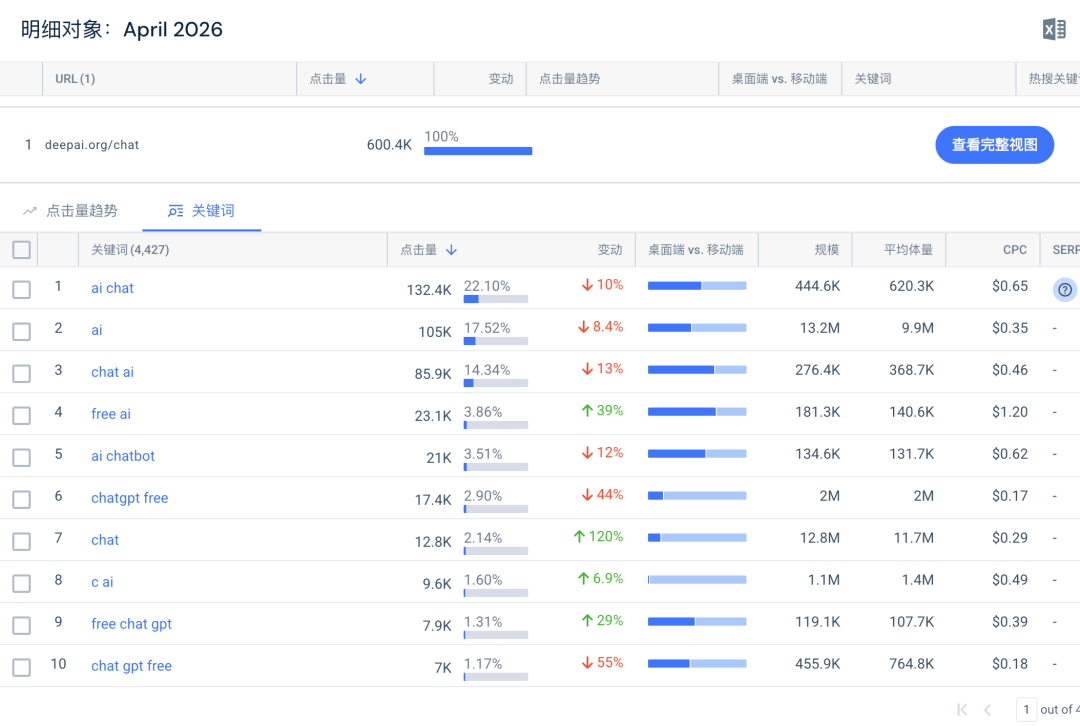Click the 22.10% share bar for ai chat
The height and width of the screenshot is (726, 1080).
(496, 299)
